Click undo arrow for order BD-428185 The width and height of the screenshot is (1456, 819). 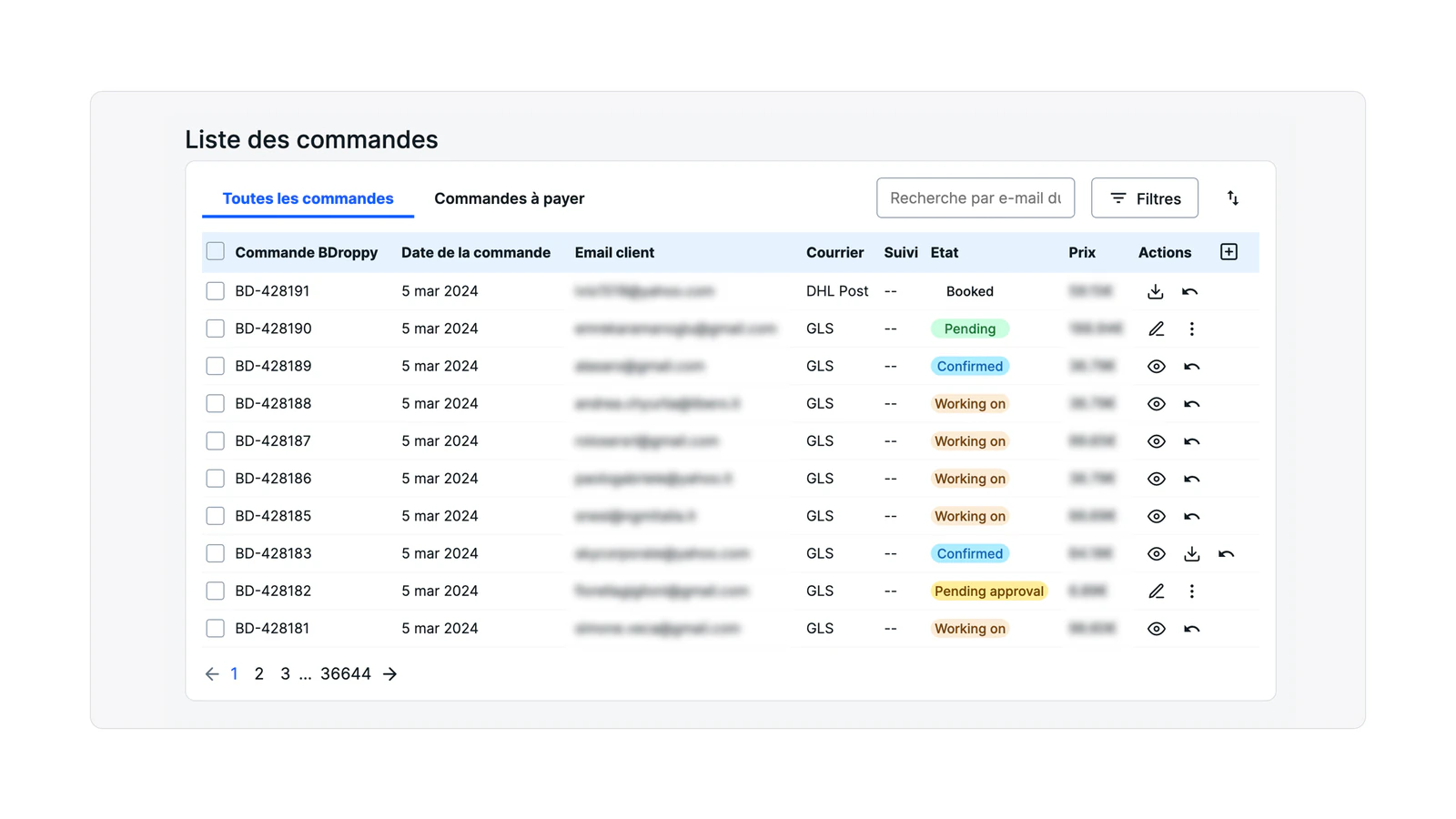click(1191, 516)
